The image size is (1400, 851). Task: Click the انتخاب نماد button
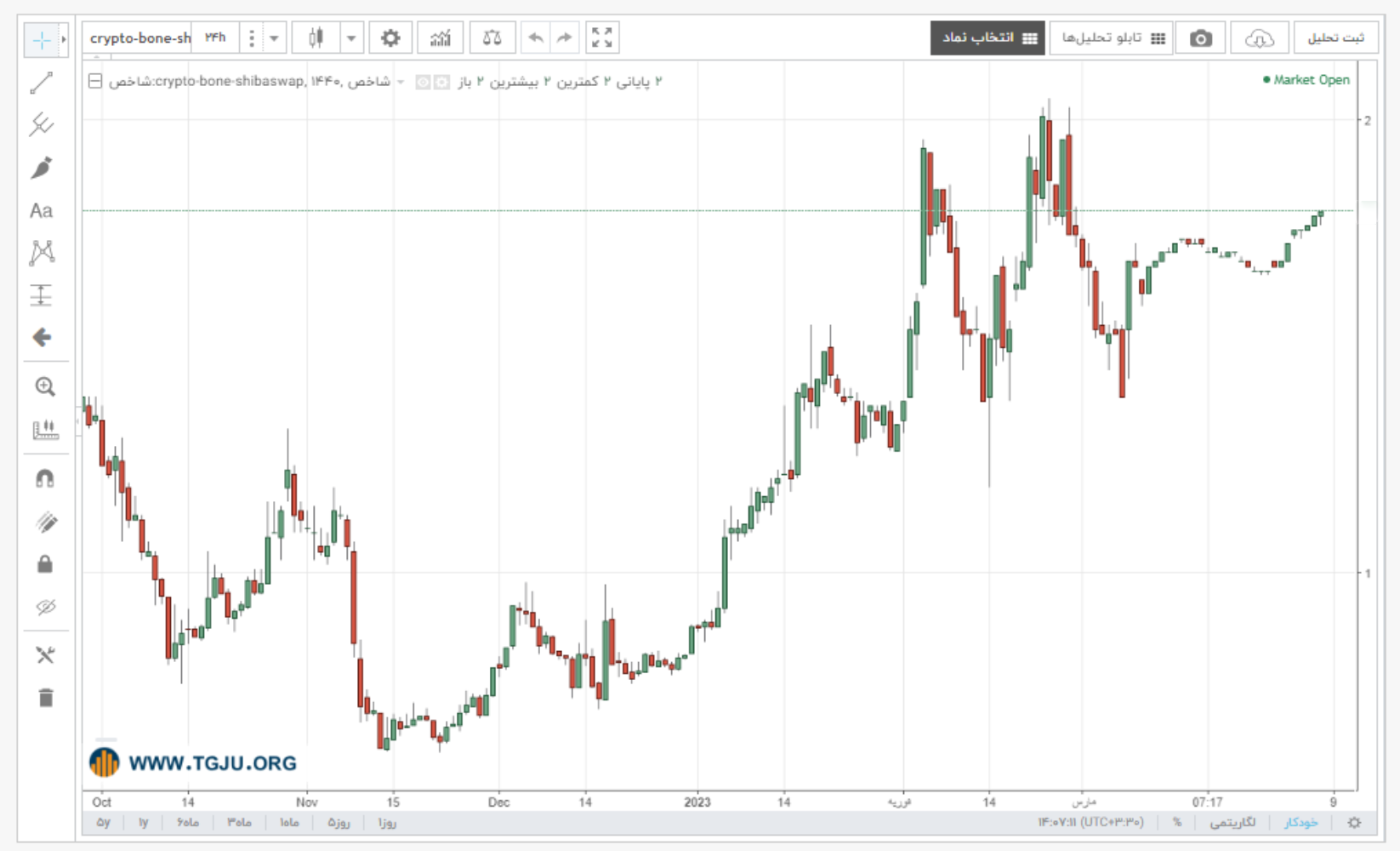987,38
